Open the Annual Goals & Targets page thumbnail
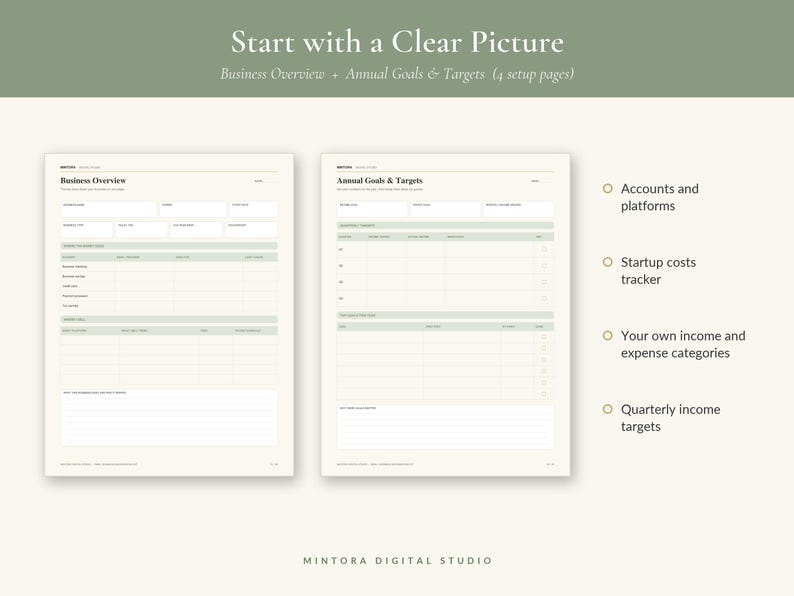This screenshot has height=596, width=794. (446, 315)
